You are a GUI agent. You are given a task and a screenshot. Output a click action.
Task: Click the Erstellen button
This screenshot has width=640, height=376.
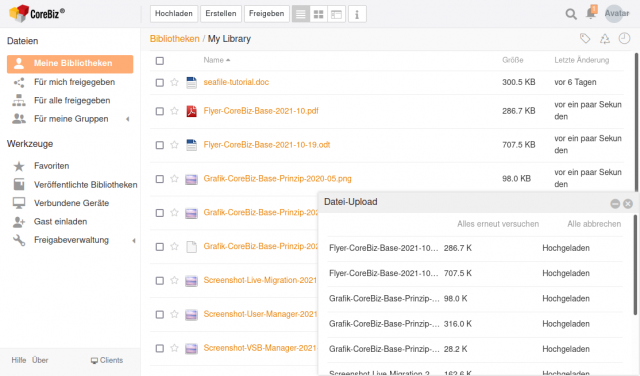pyautogui.click(x=221, y=13)
